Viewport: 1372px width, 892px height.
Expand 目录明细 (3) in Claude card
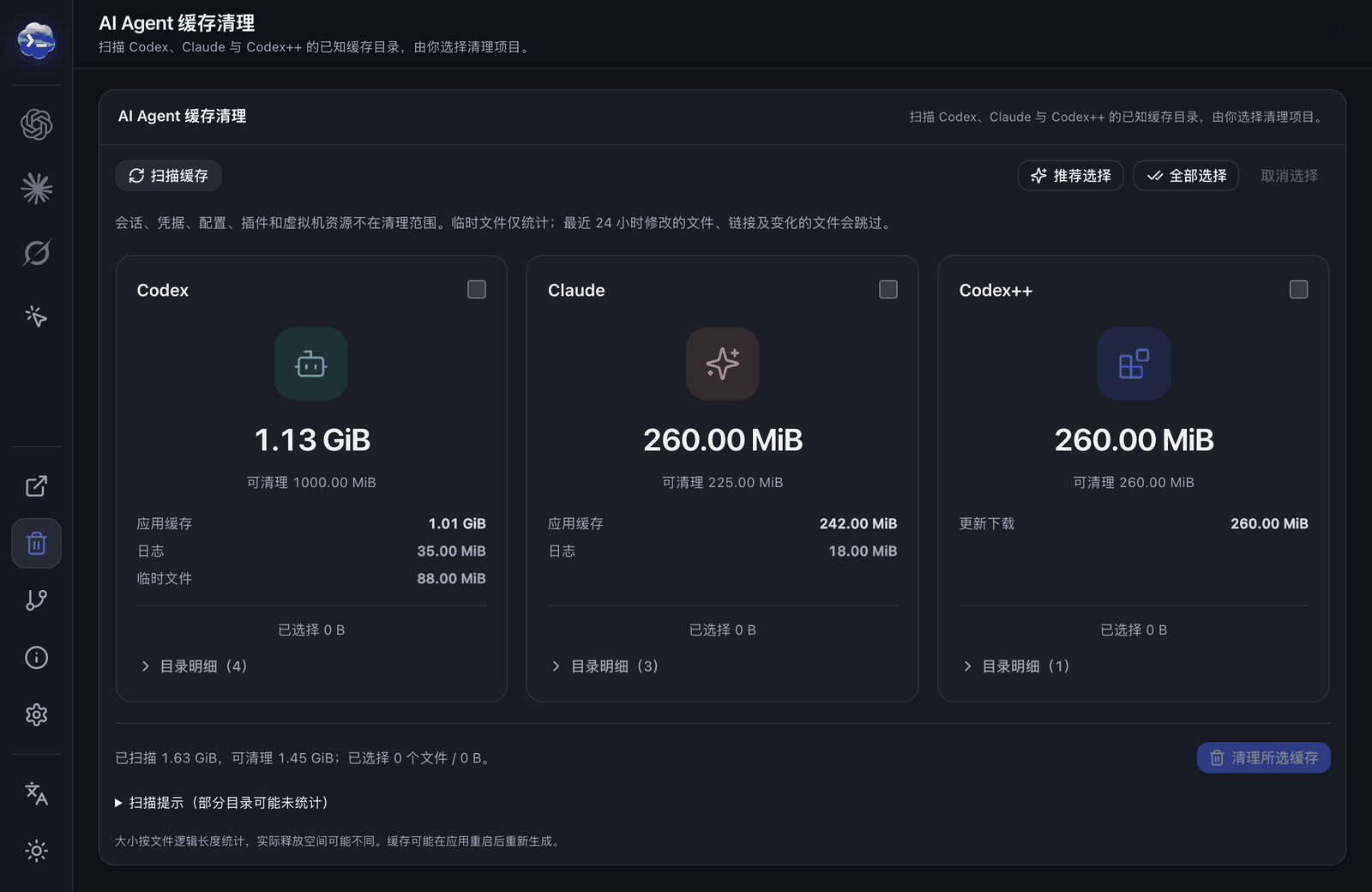point(605,666)
